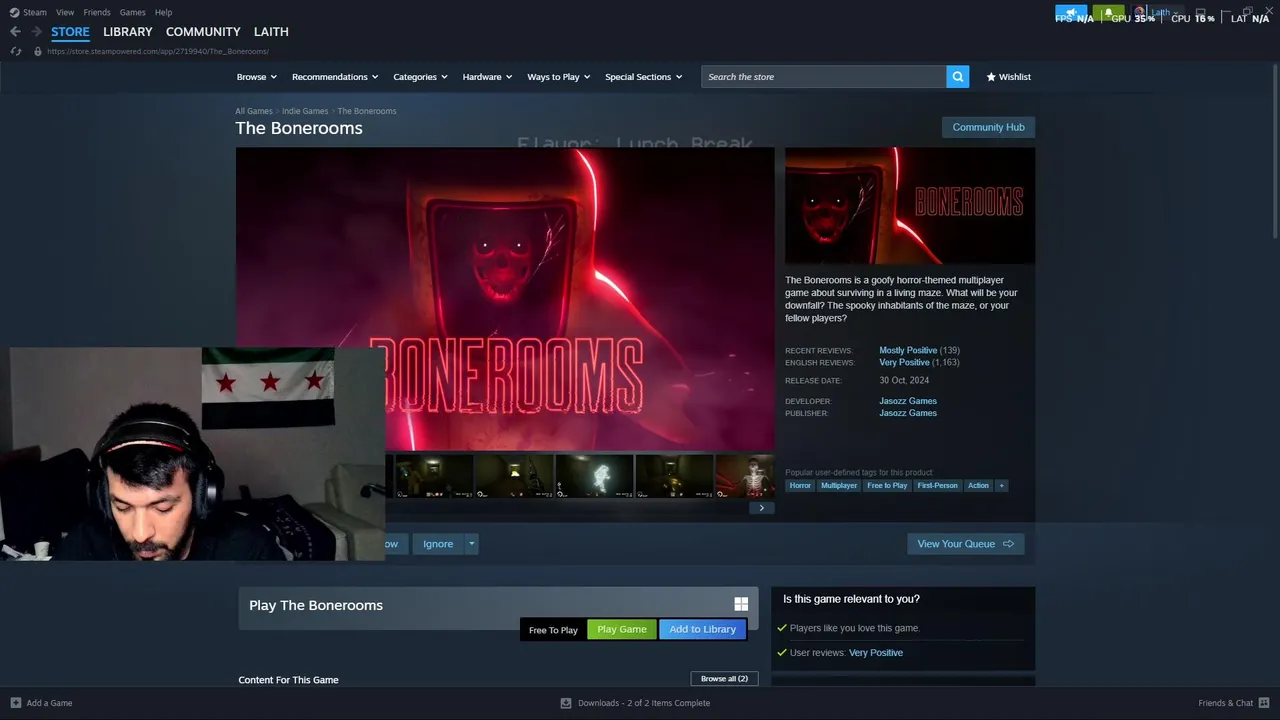Viewport: 1280px width, 720px height.
Task: Click the Ignore button
Action: pos(438,544)
